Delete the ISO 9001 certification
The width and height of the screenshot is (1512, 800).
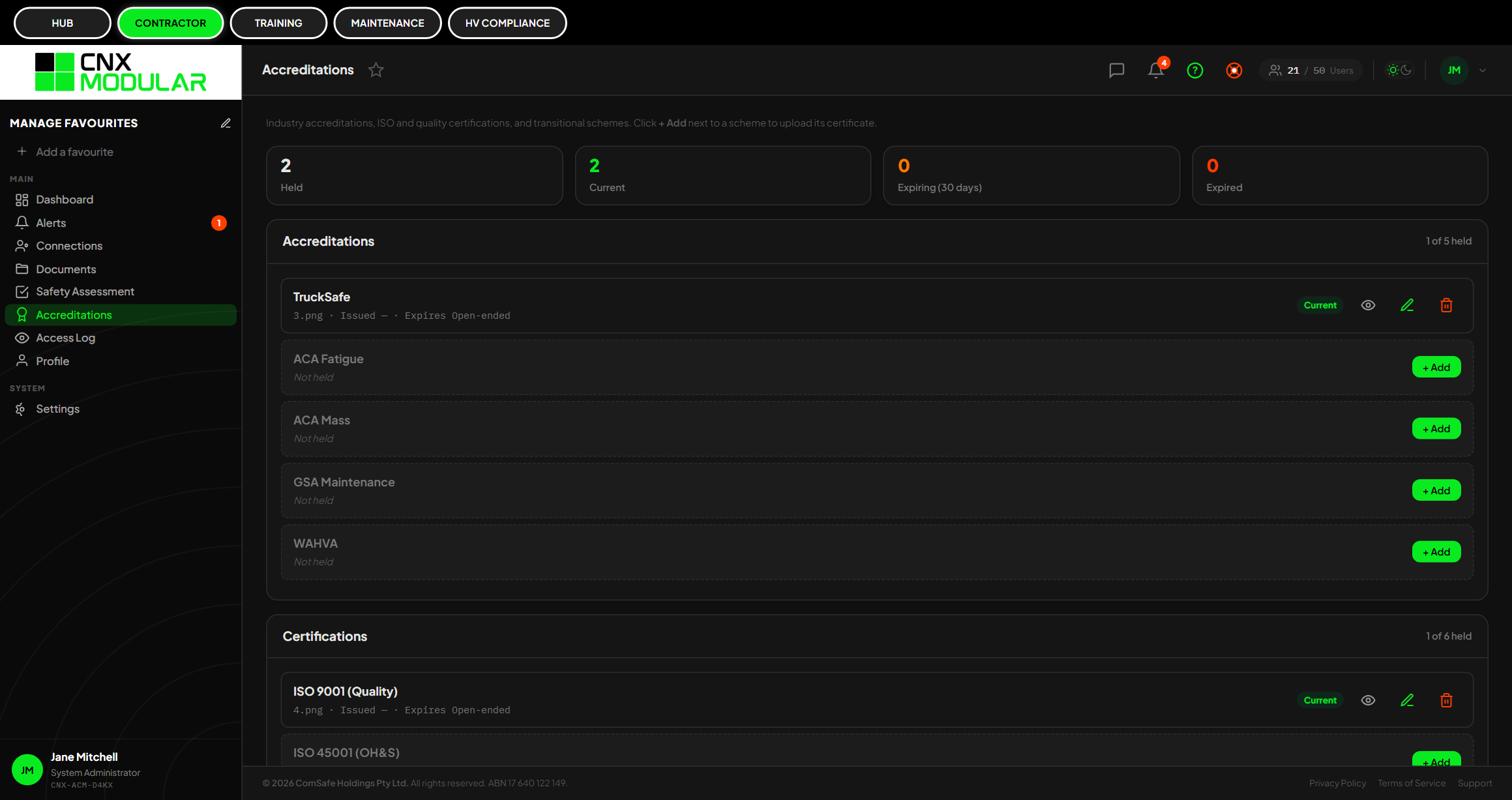tap(1446, 700)
